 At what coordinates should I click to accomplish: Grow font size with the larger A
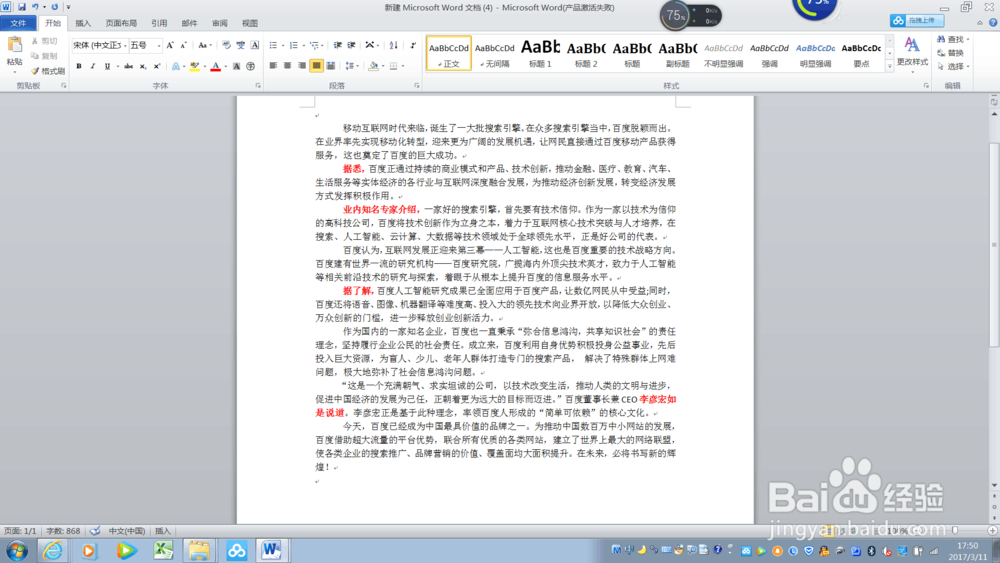pos(170,45)
